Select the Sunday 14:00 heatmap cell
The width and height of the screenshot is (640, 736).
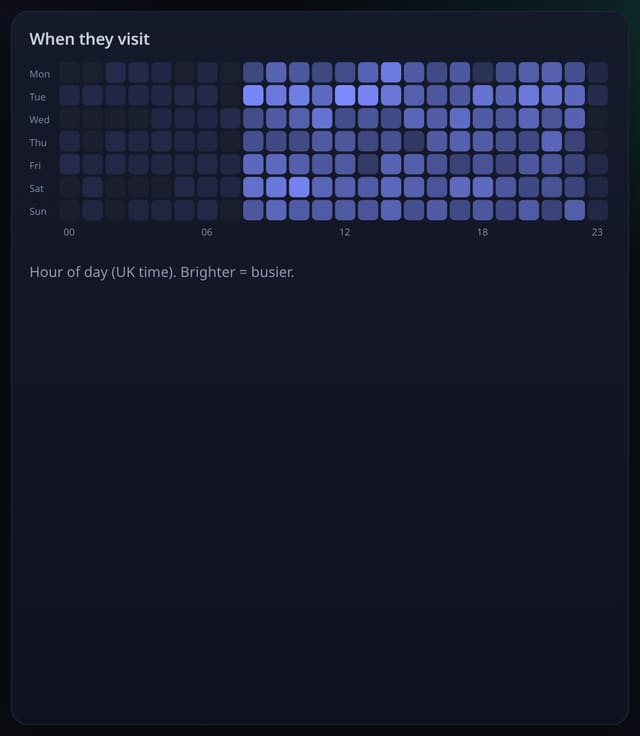point(391,210)
